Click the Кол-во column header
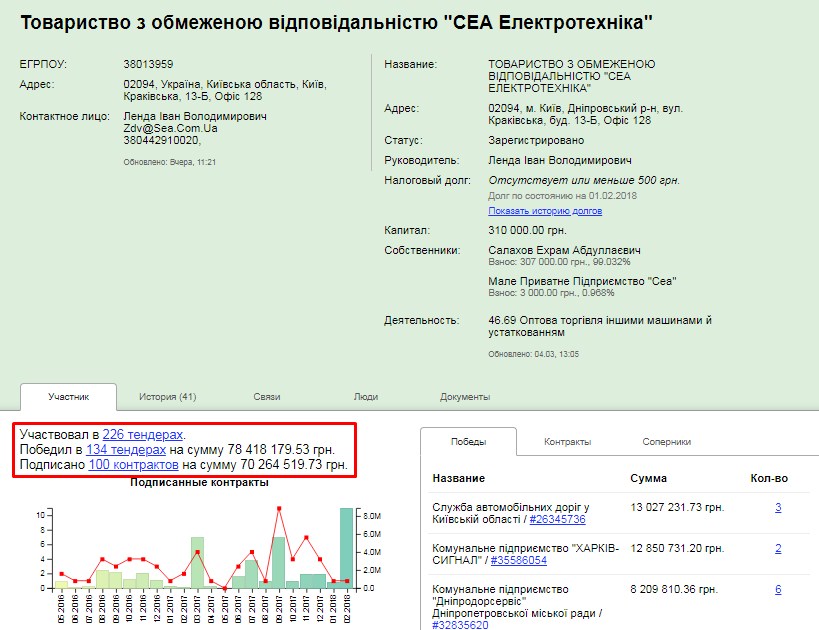819x630 pixels. pyautogui.click(x=769, y=479)
